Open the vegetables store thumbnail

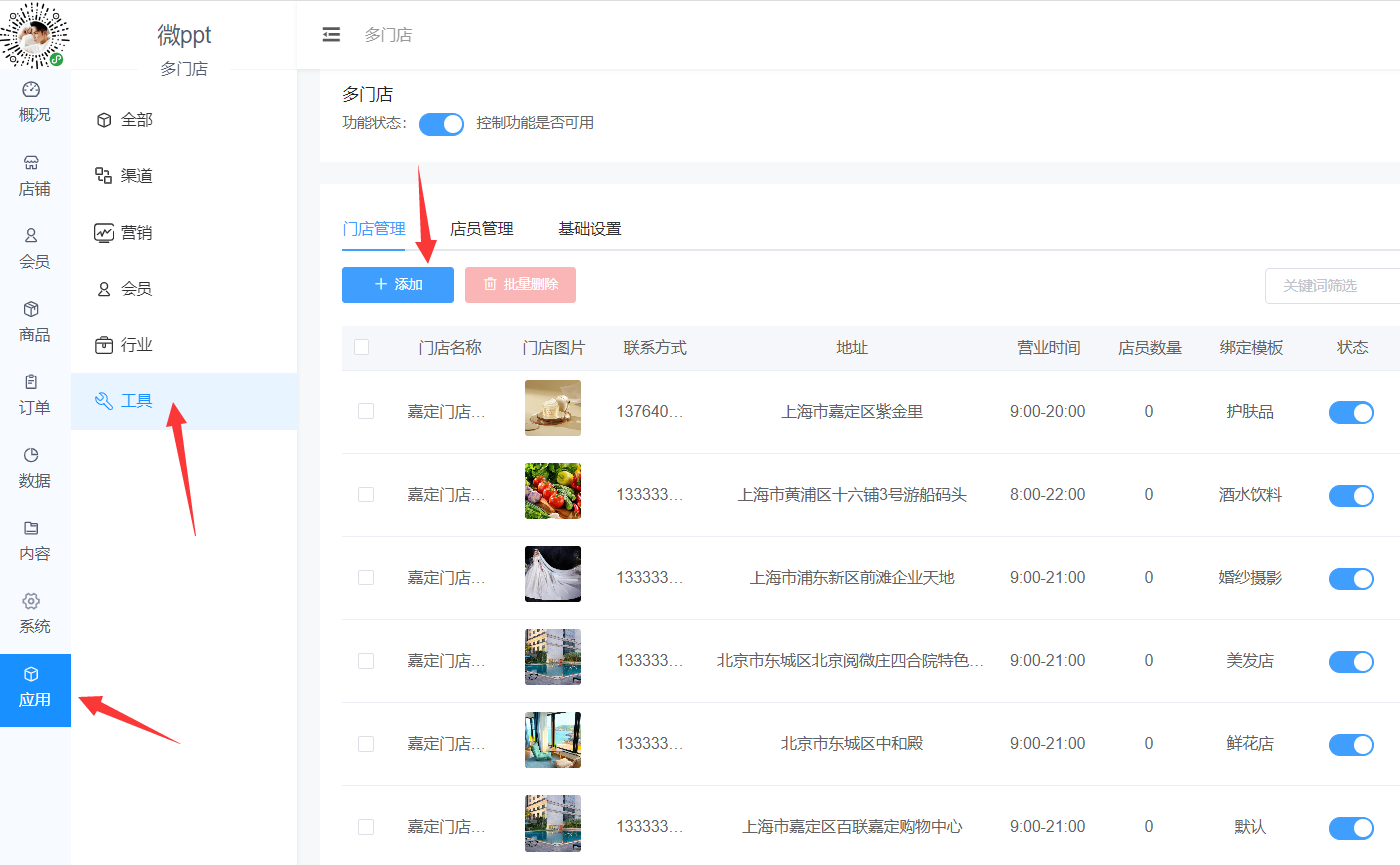553,491
